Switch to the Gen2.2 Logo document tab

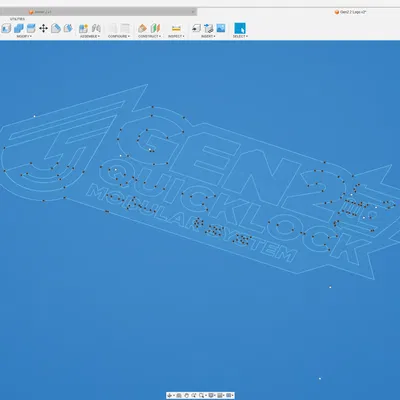coord(350,12)
